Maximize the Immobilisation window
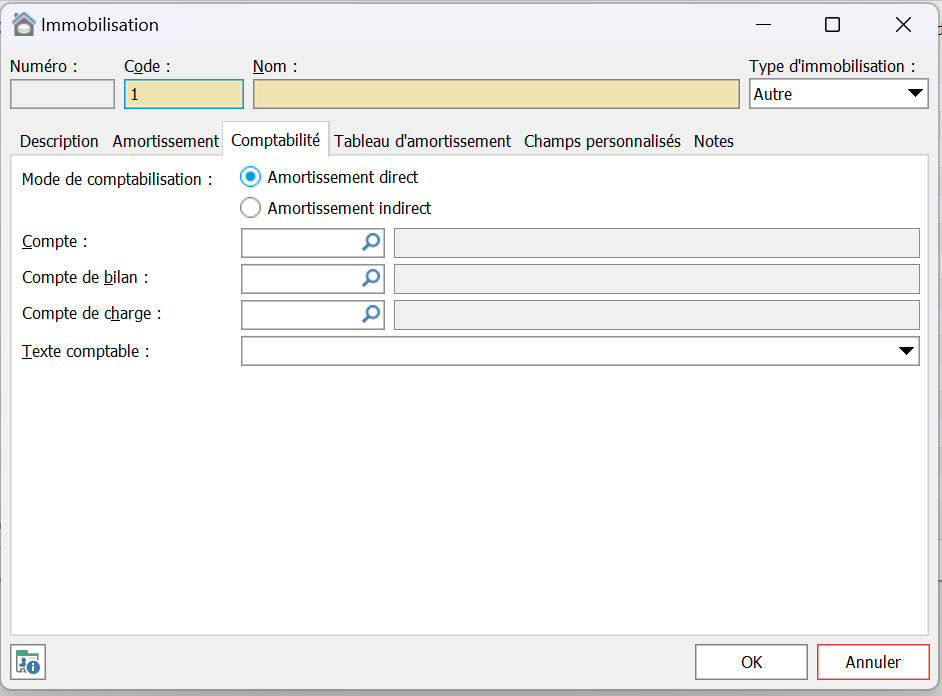This screenshot has height=696, width=942. 832,25
